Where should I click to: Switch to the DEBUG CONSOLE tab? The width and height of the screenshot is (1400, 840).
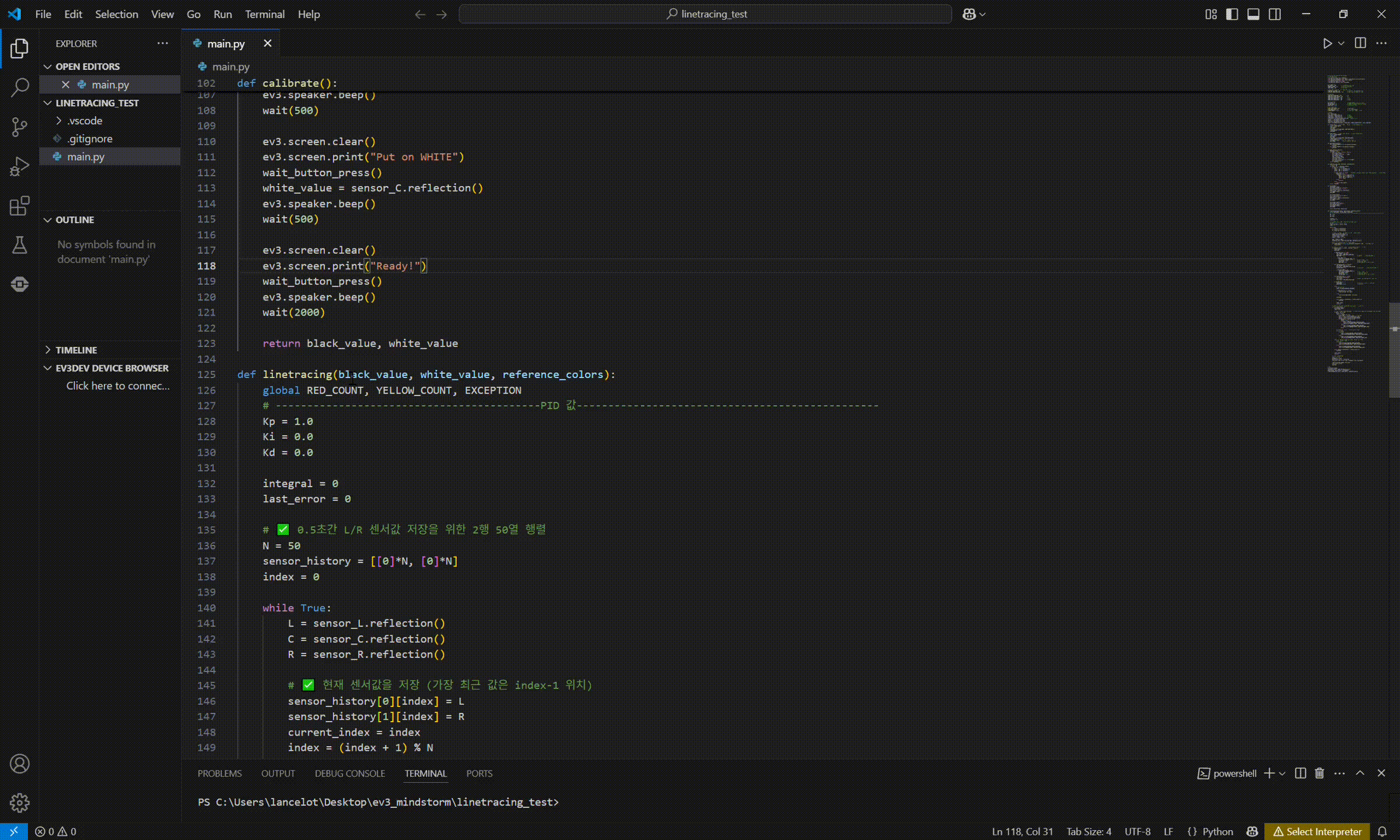click(x=350, y=773)
